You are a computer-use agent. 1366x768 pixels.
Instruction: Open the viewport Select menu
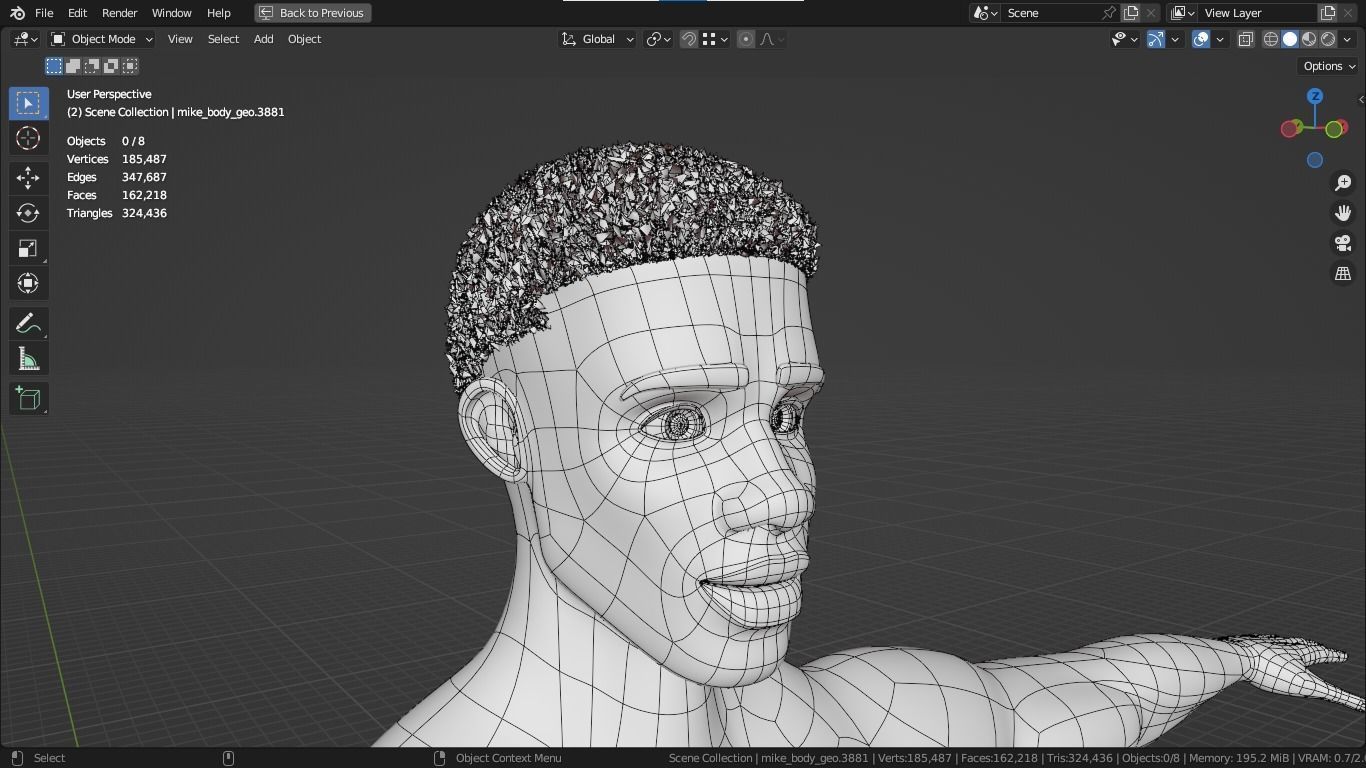[x=223, y=39]
